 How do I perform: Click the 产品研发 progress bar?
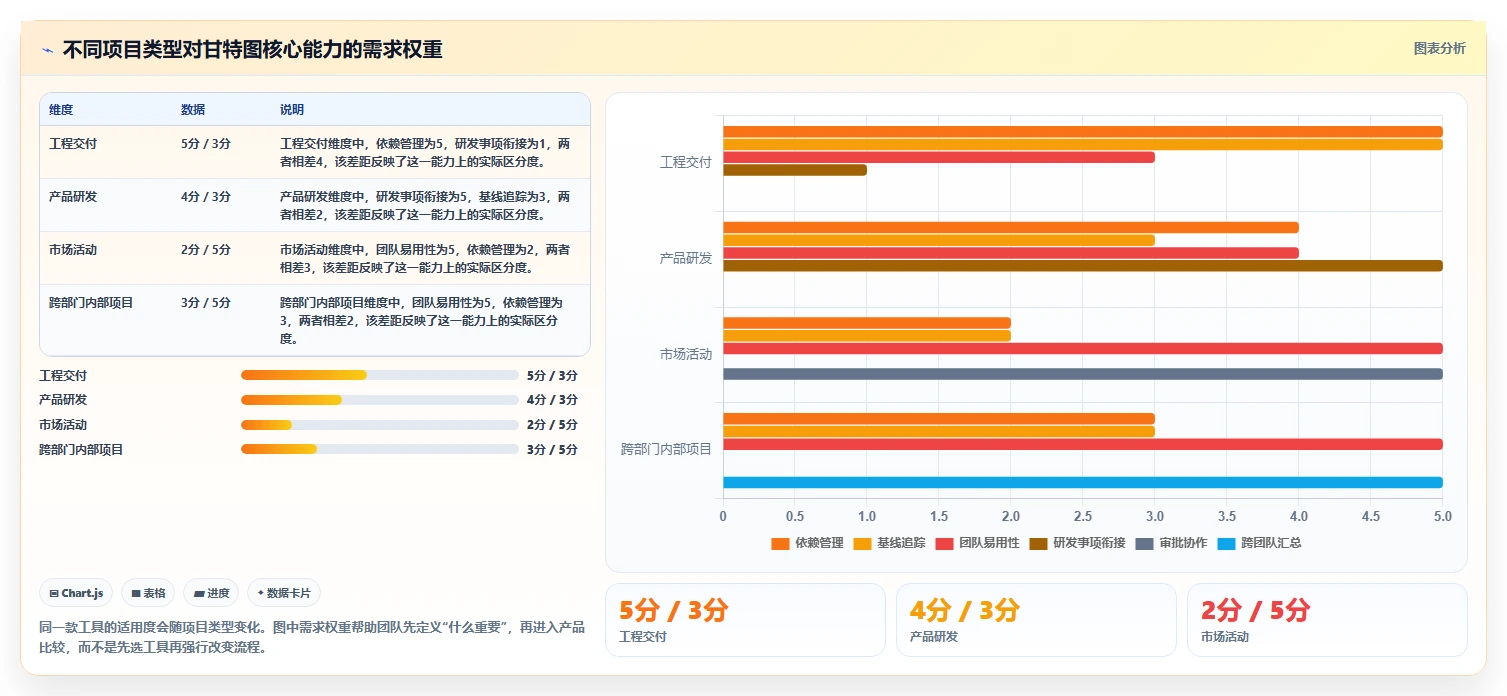[x=380, y=400]
